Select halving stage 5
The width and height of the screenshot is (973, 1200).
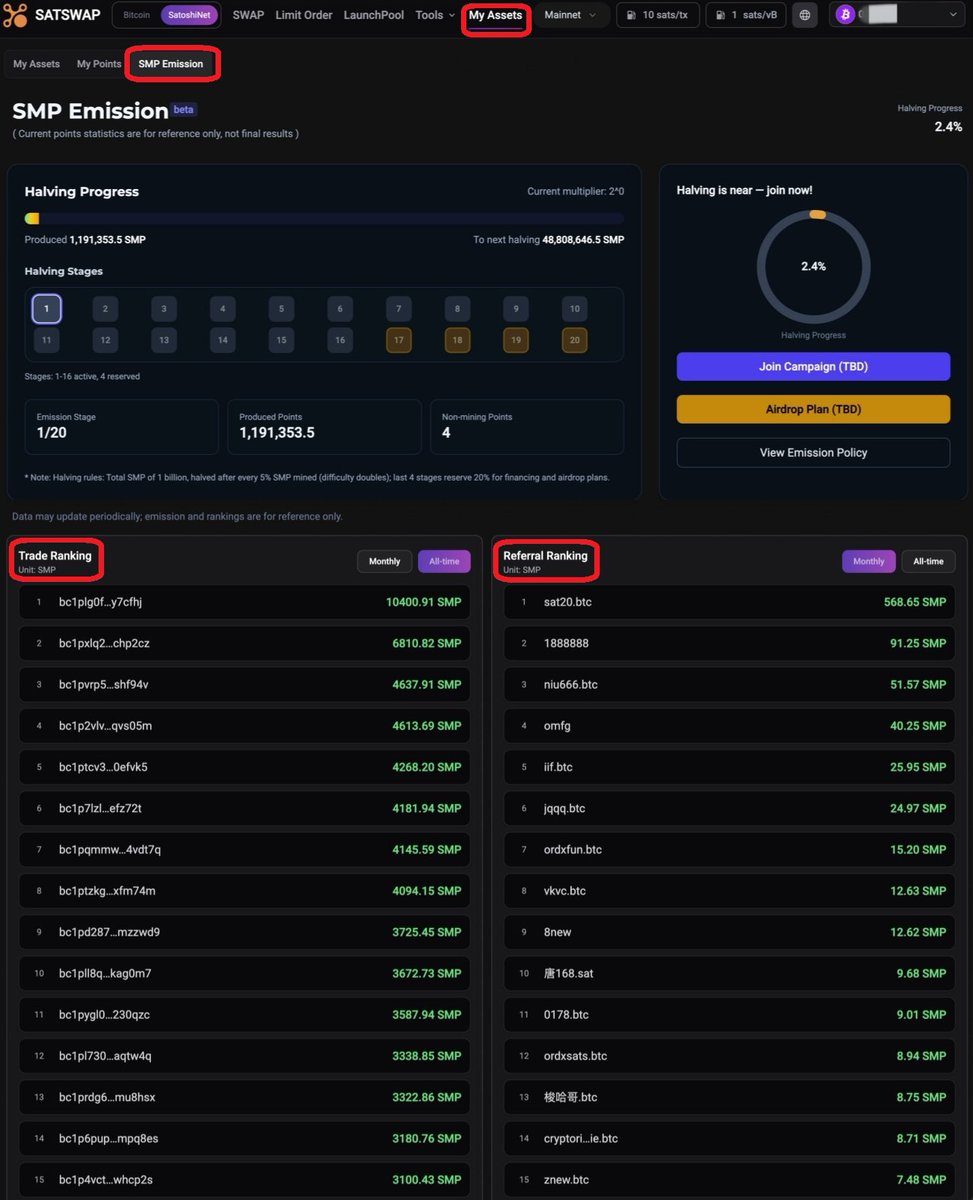281,309
